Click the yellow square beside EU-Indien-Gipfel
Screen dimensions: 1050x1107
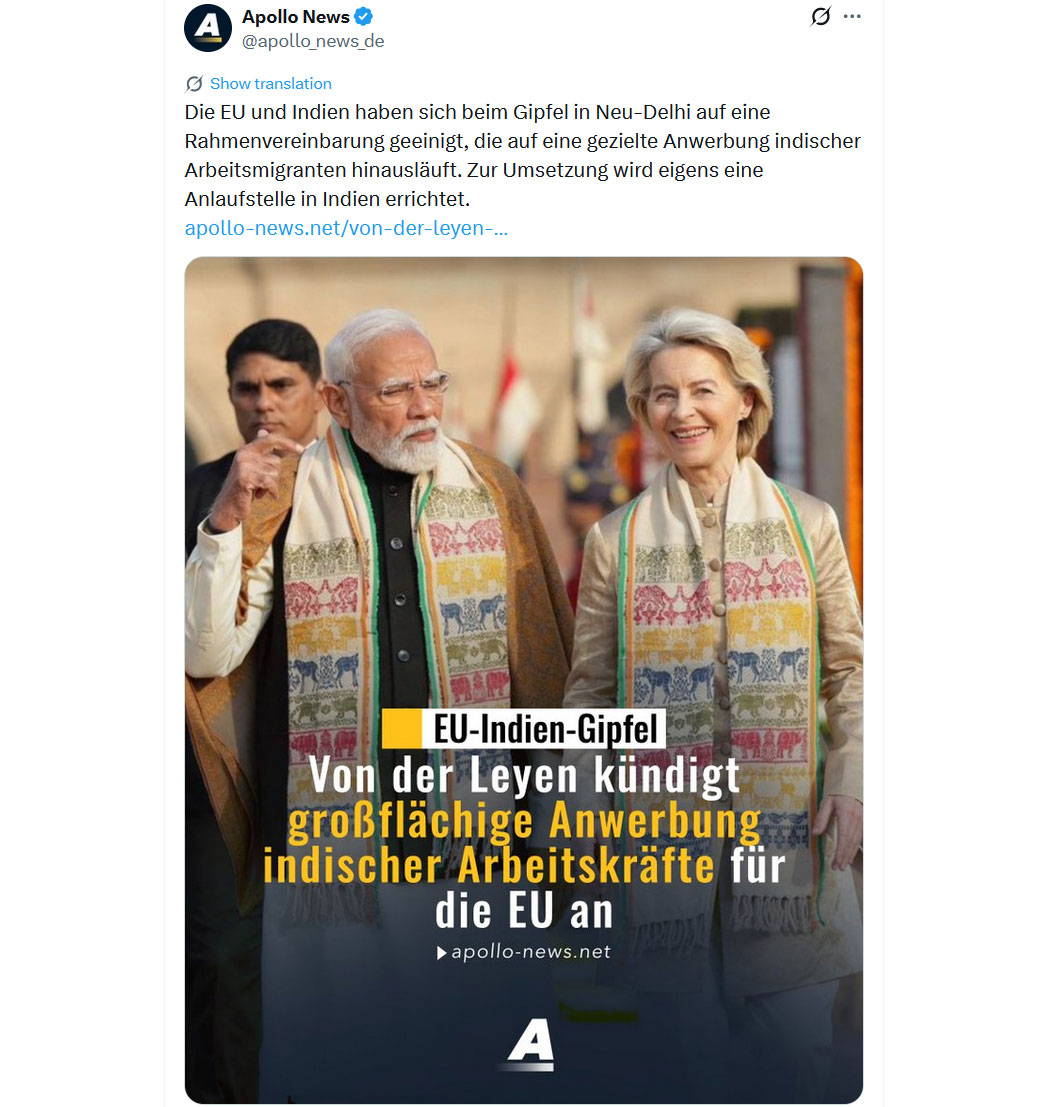tap(401, 729)
